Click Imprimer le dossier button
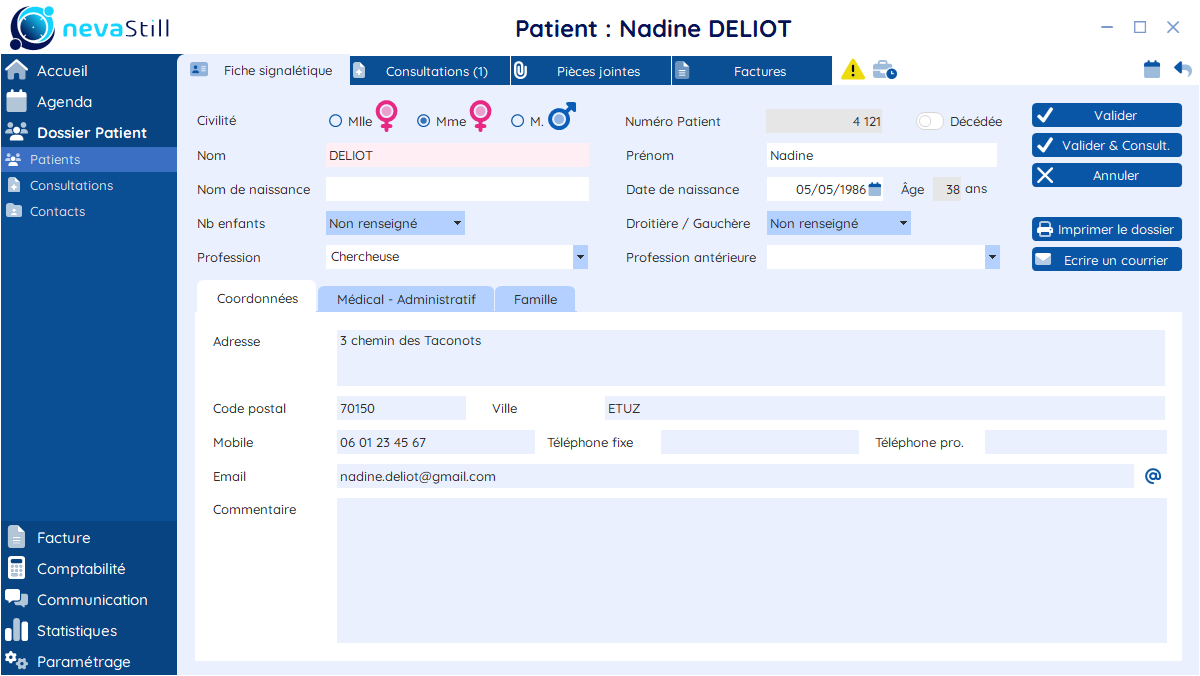The width and height of the screenshot is (1200, 676). pyautogui.click(x=1106, y=230)
